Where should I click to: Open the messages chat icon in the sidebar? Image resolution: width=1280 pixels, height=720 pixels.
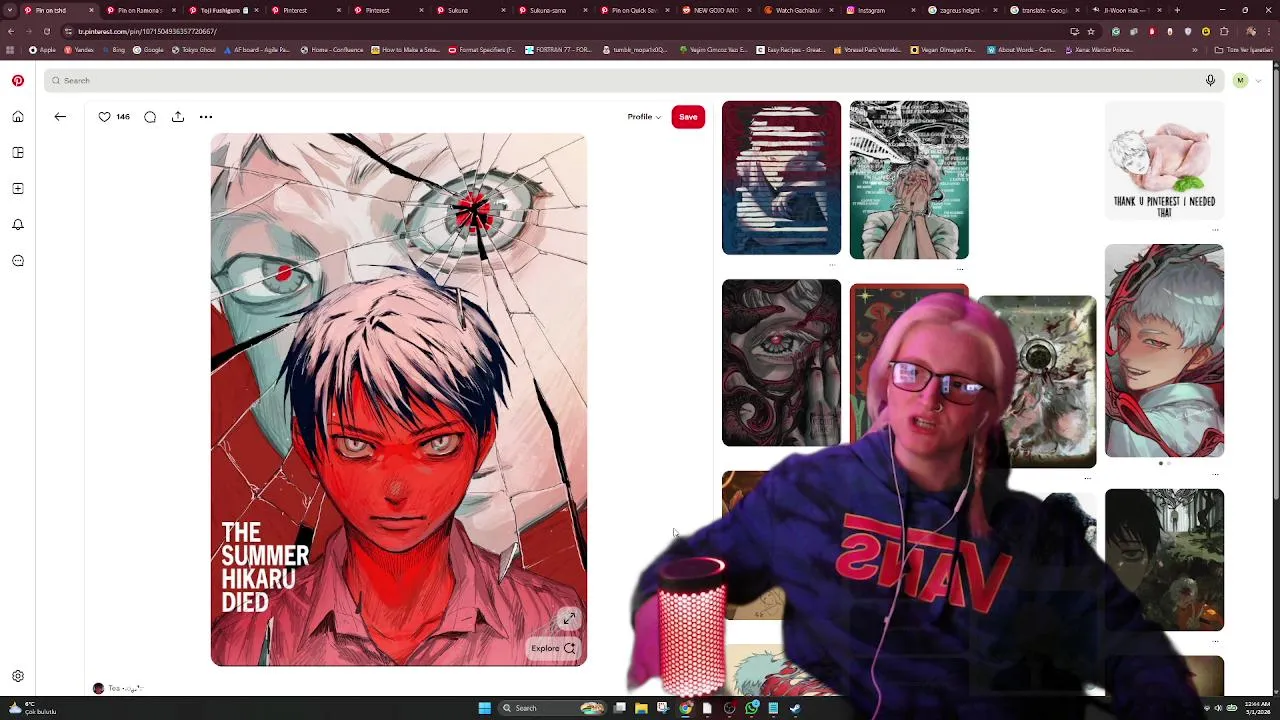point(18,261)
